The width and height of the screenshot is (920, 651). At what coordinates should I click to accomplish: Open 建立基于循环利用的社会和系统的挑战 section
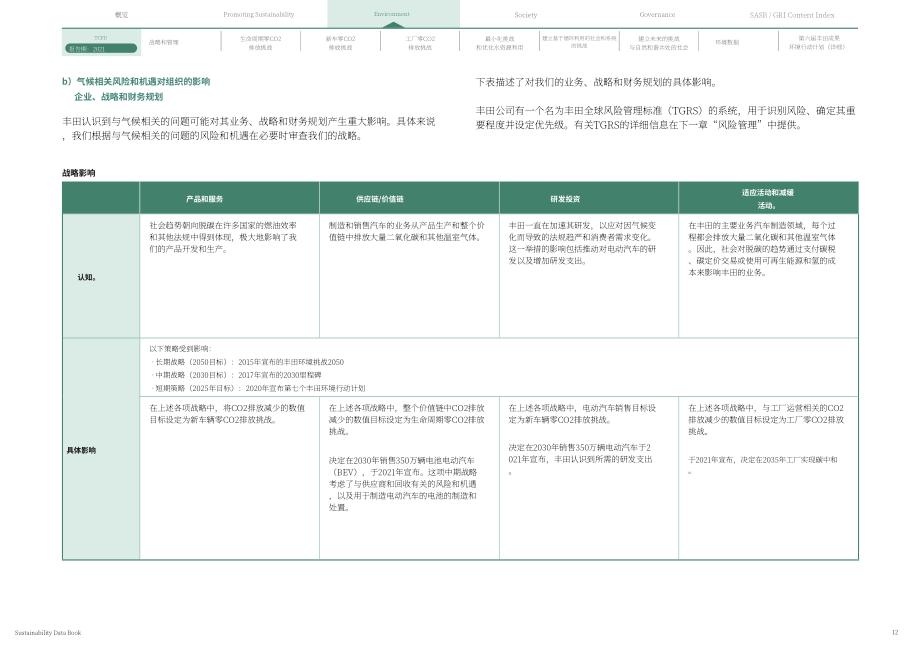579,42
